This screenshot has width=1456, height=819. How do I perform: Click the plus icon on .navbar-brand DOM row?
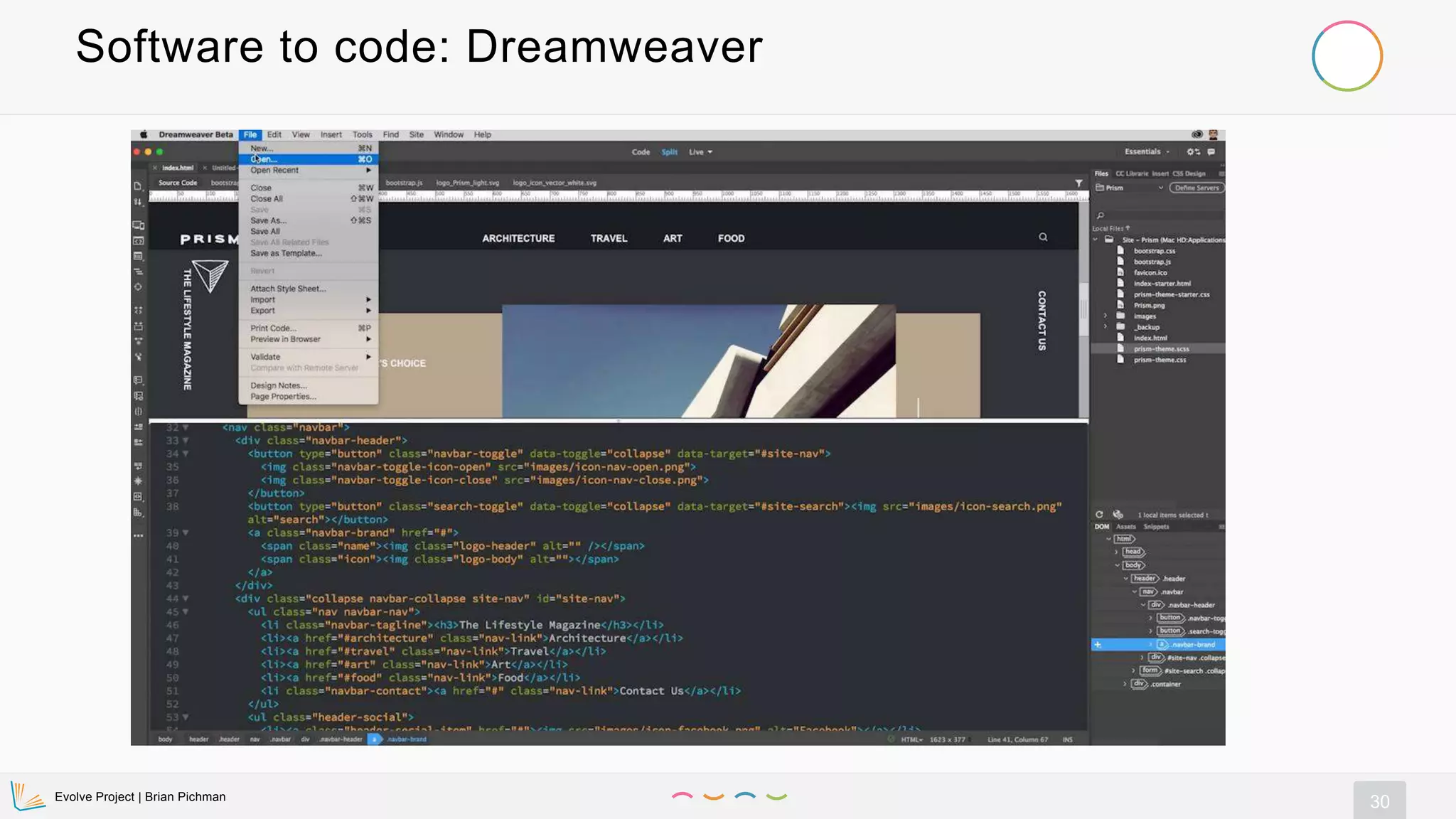click(1098, 645)
